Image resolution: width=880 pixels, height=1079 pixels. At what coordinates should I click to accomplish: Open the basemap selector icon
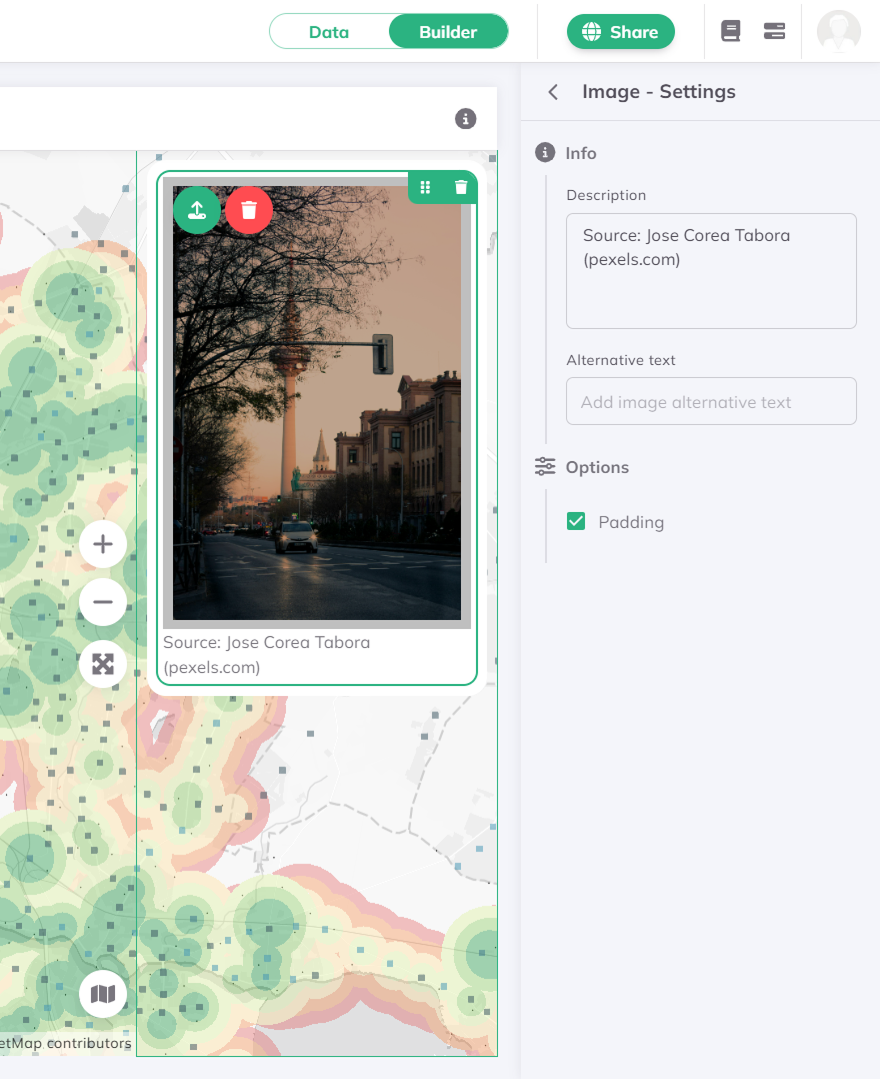point(103,994)
